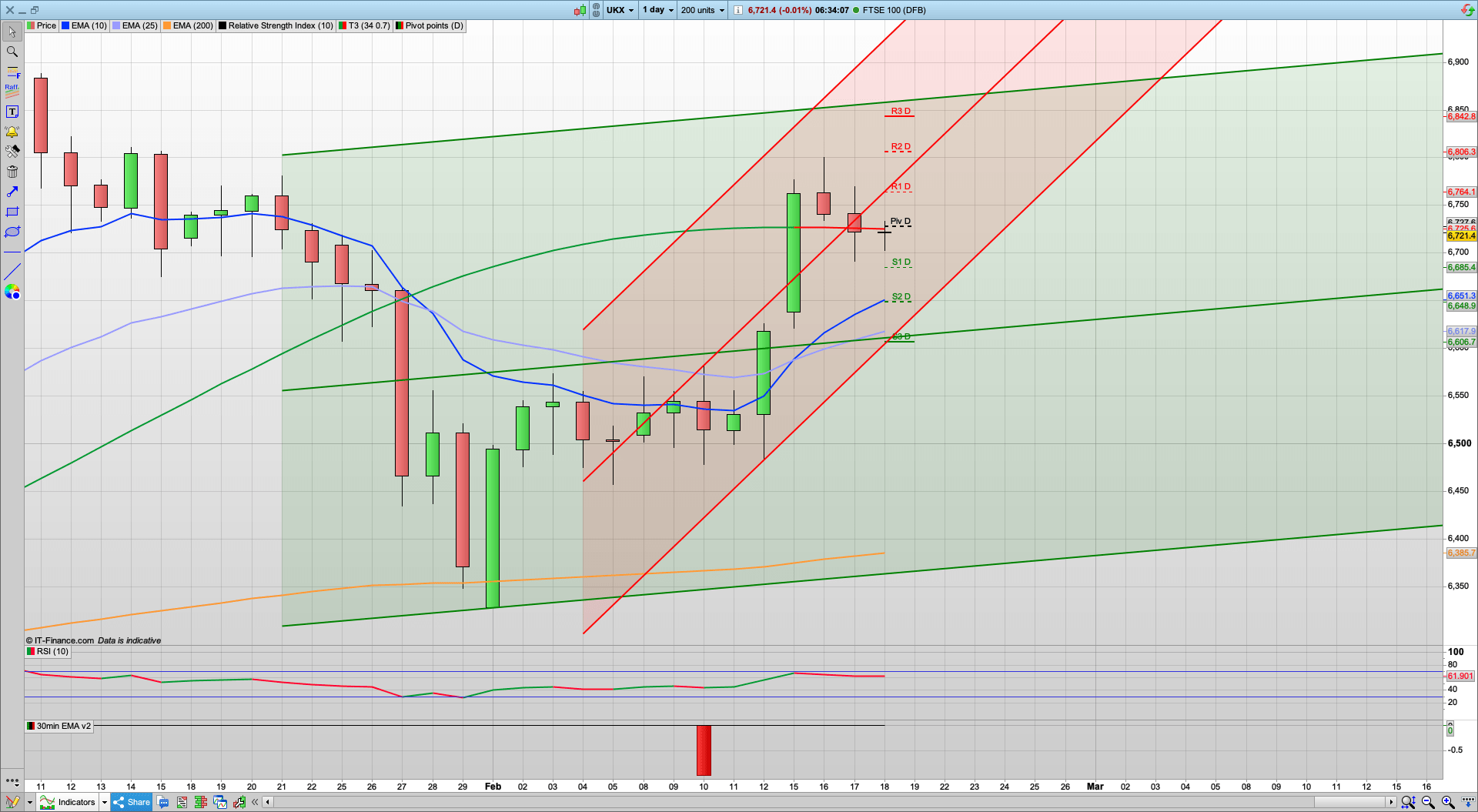Toggle the Pivot points (D) indicator
The height and width of the screenshot is (812, 1478).
click(429, 25)
